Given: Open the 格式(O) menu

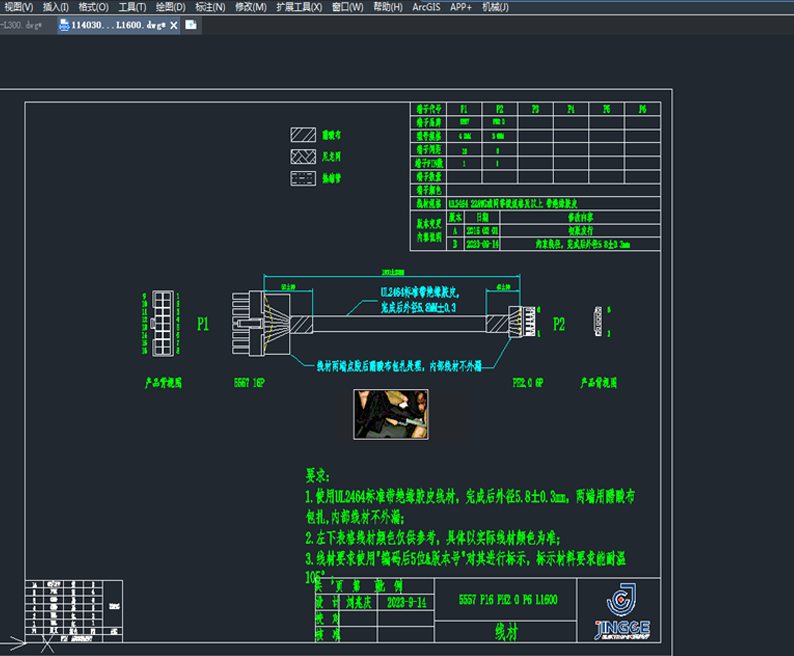Looking at the screenshot, I should pyautogui.click(x=94, y=7).
